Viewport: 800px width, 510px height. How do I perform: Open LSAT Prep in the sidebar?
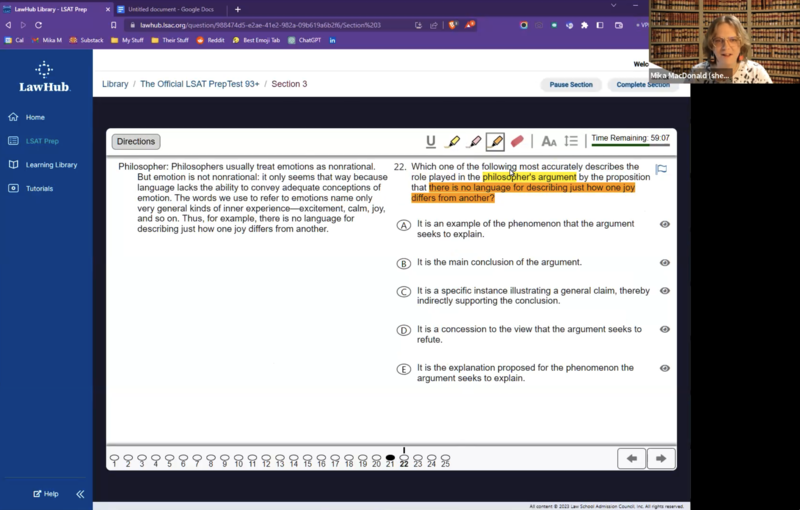coord(42,141)
